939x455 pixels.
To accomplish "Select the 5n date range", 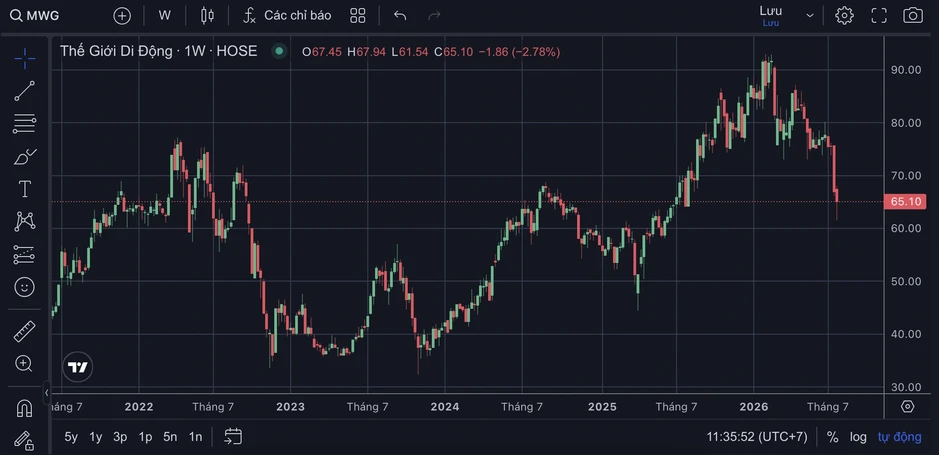I will pyautogui.click(x=170, y=437).
